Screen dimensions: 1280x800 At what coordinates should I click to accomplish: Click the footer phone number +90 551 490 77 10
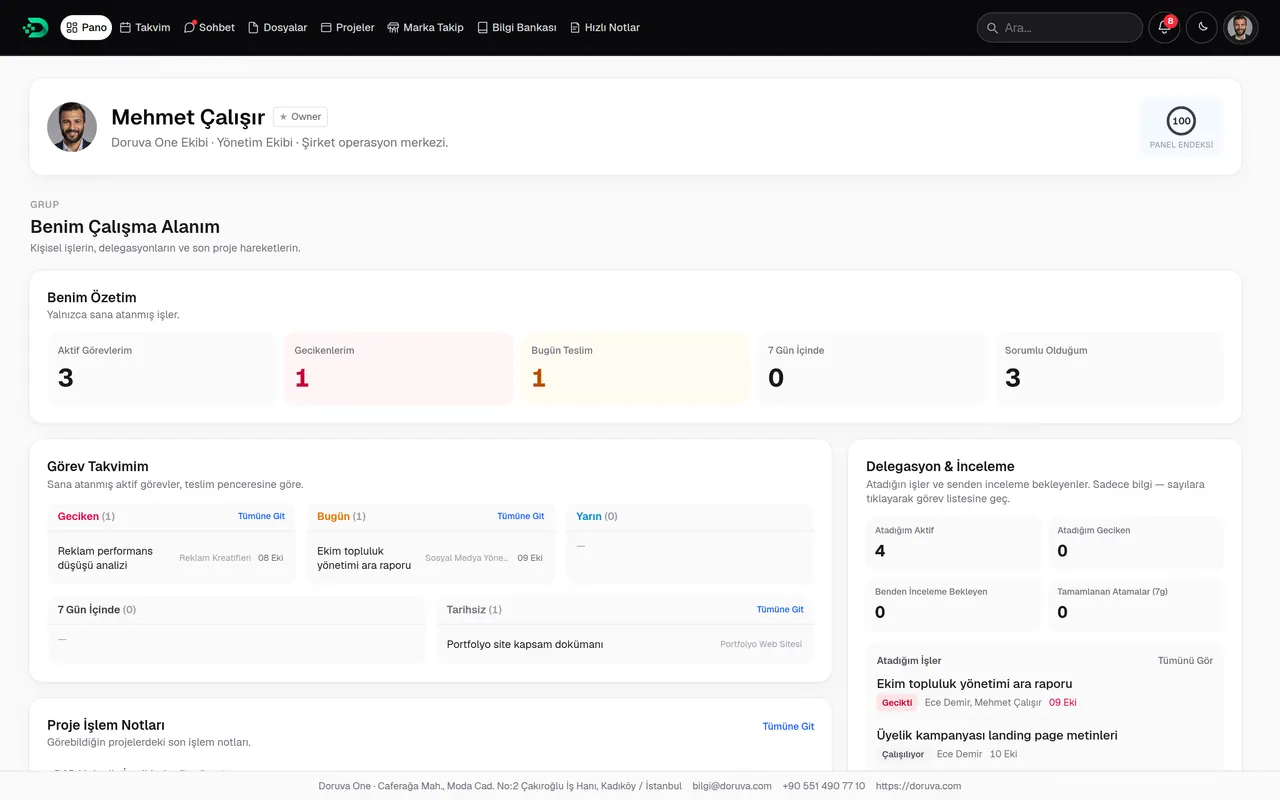824,786
